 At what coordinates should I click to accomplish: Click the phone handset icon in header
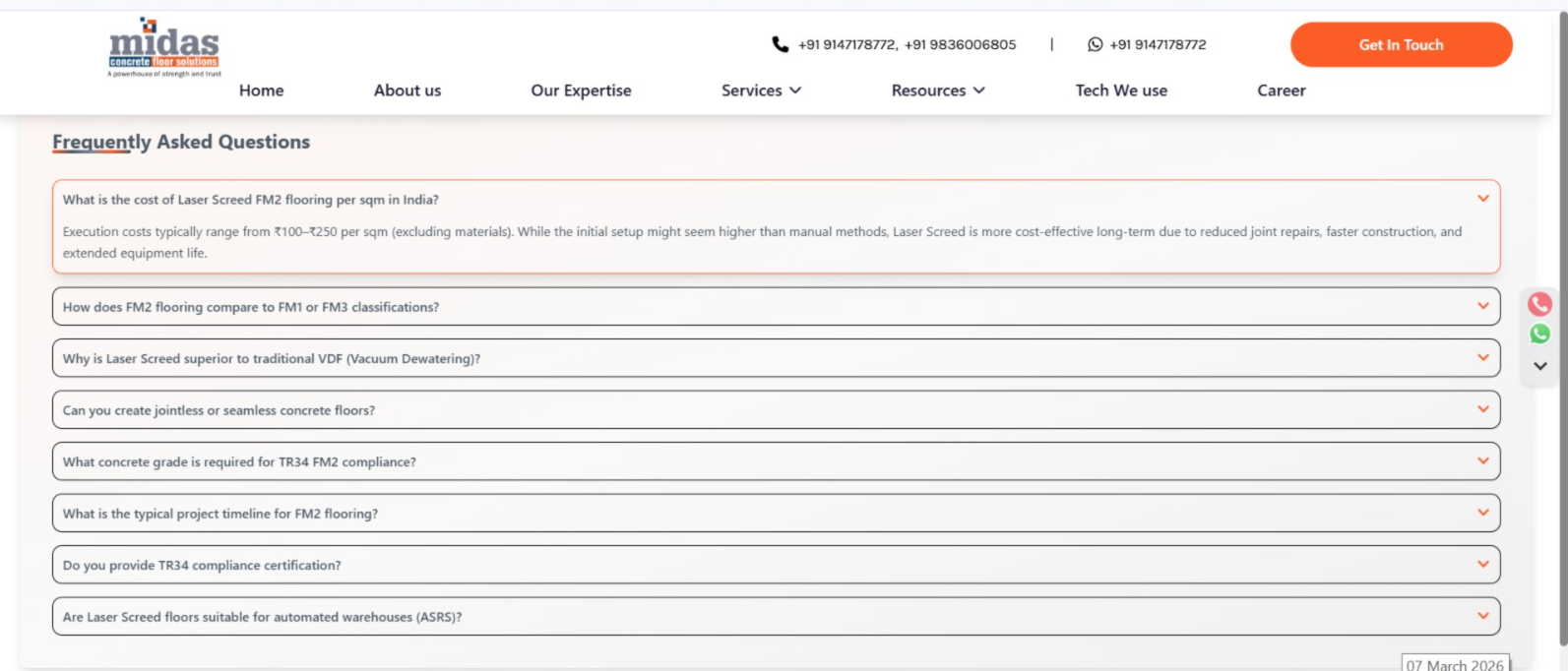pos(780,44)
